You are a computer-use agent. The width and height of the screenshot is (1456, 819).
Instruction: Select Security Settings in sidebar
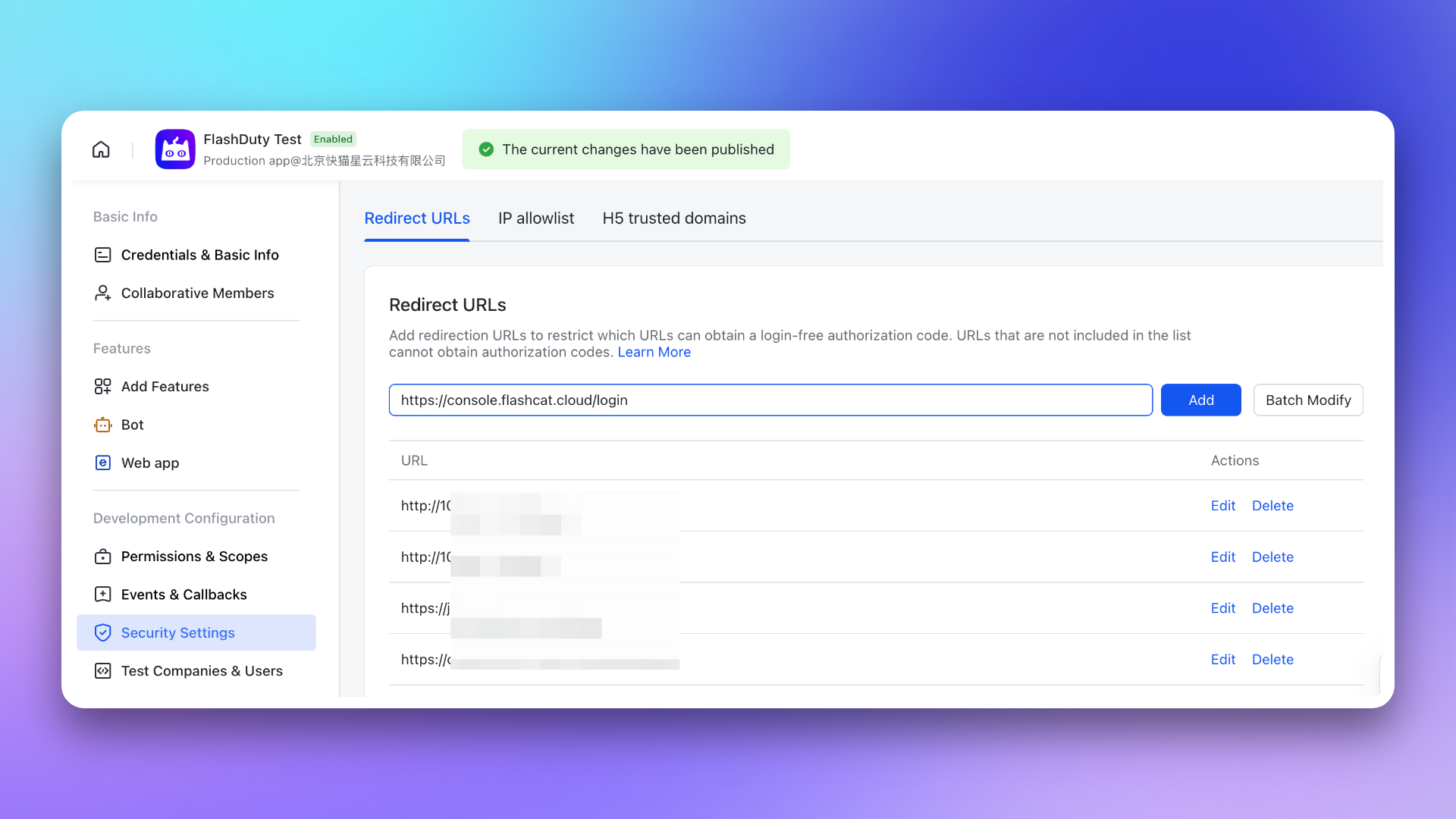coord(177,632)
